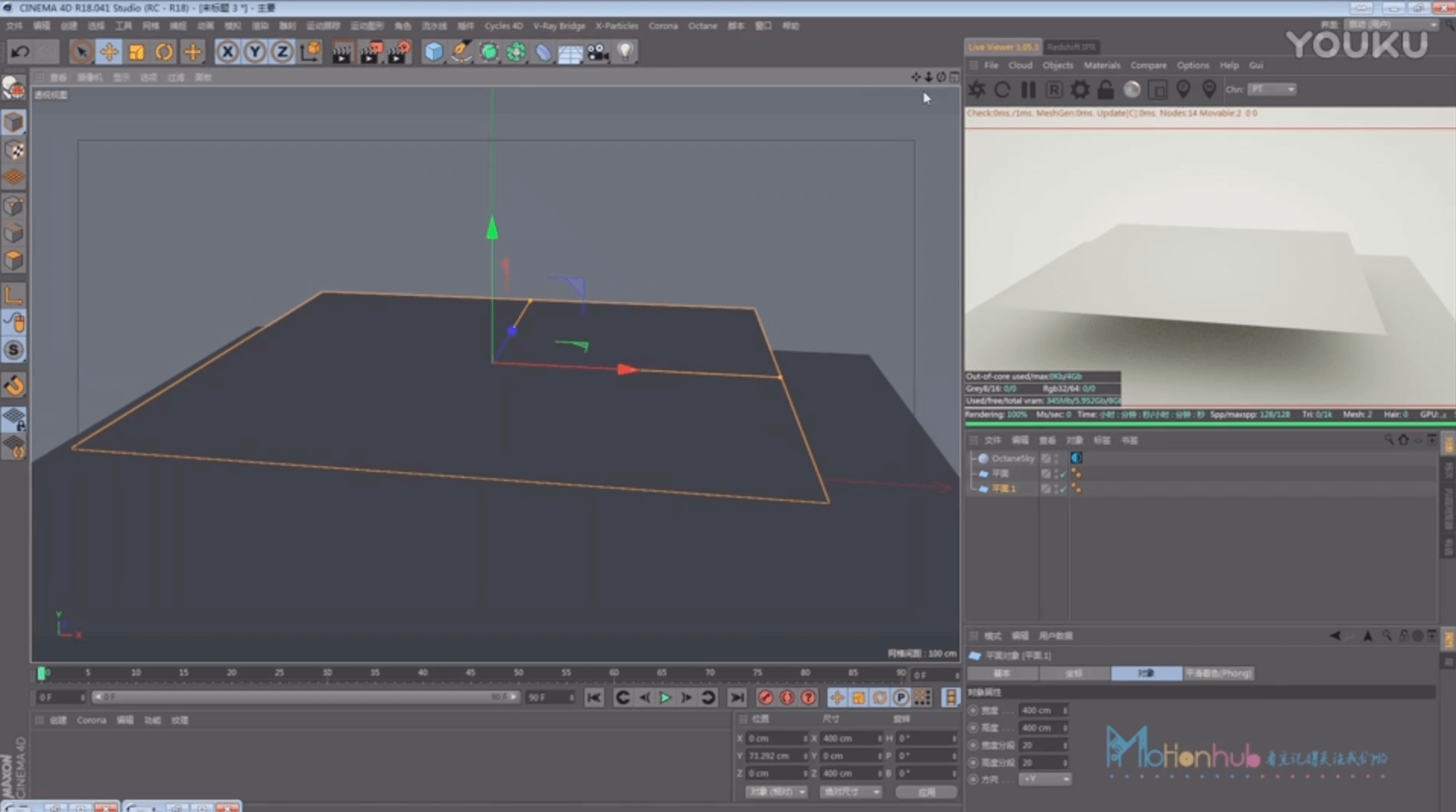Activate the Rotate tool

[x=164, y=52]
